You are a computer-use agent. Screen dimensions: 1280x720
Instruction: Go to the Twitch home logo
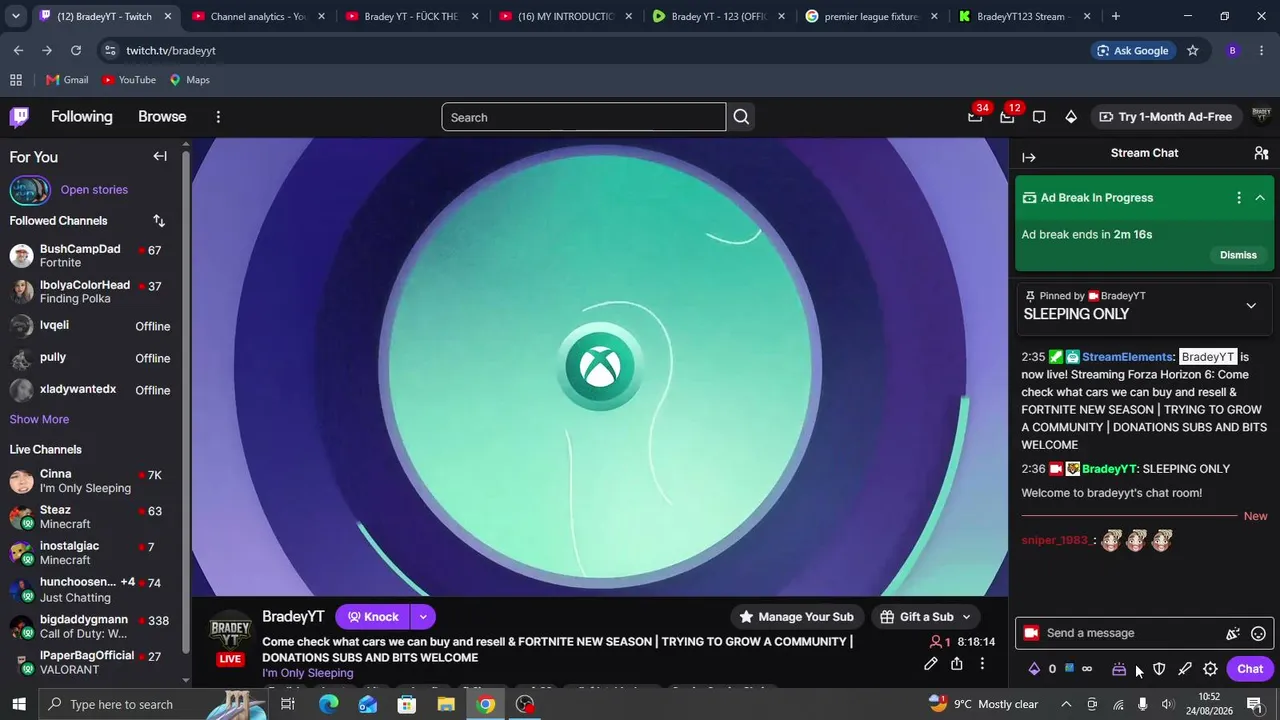pyautogui.click(x=19, y=117)
